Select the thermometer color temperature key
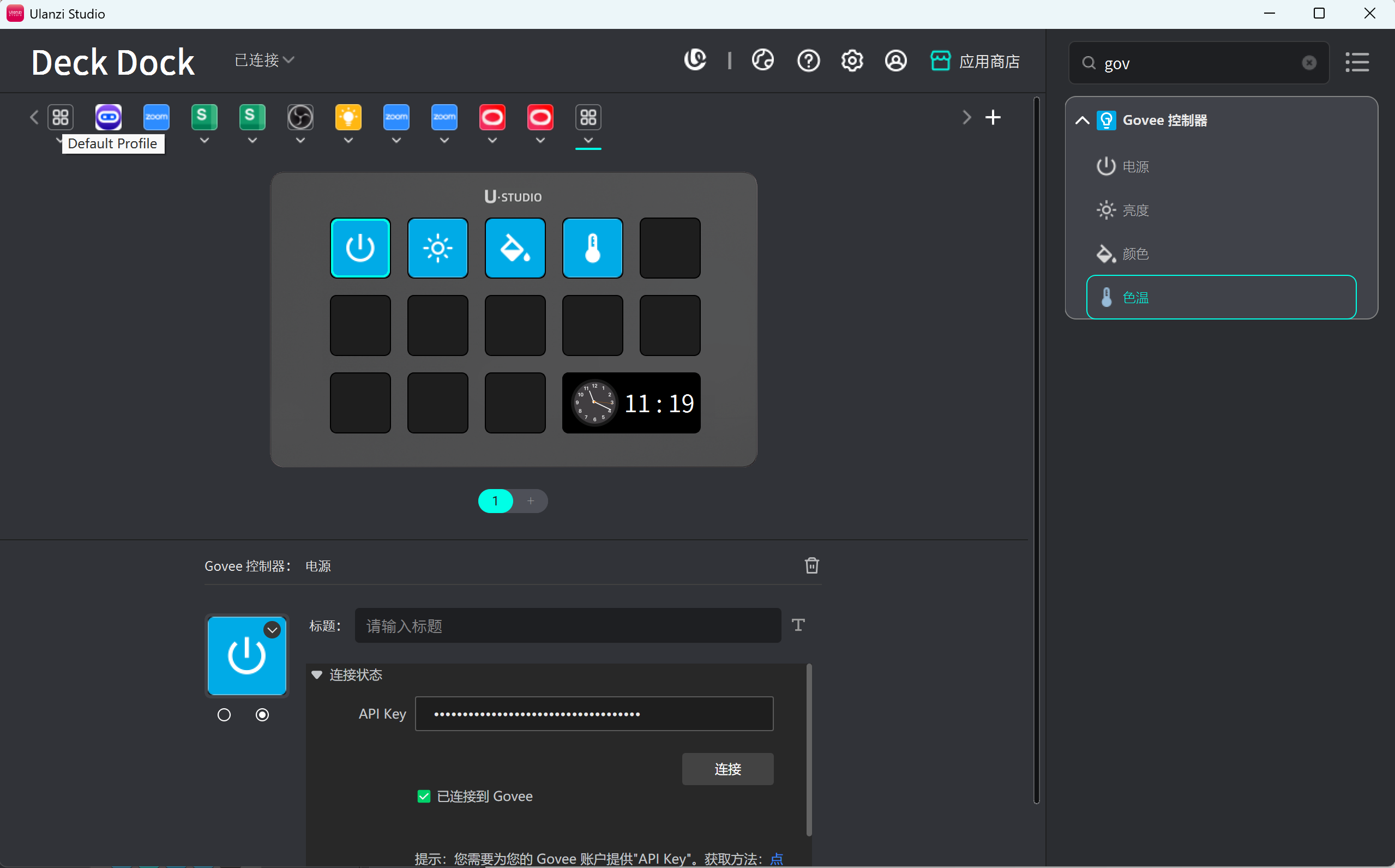The height and width of the screenshot is (868, 1395). tap(592, 248)
